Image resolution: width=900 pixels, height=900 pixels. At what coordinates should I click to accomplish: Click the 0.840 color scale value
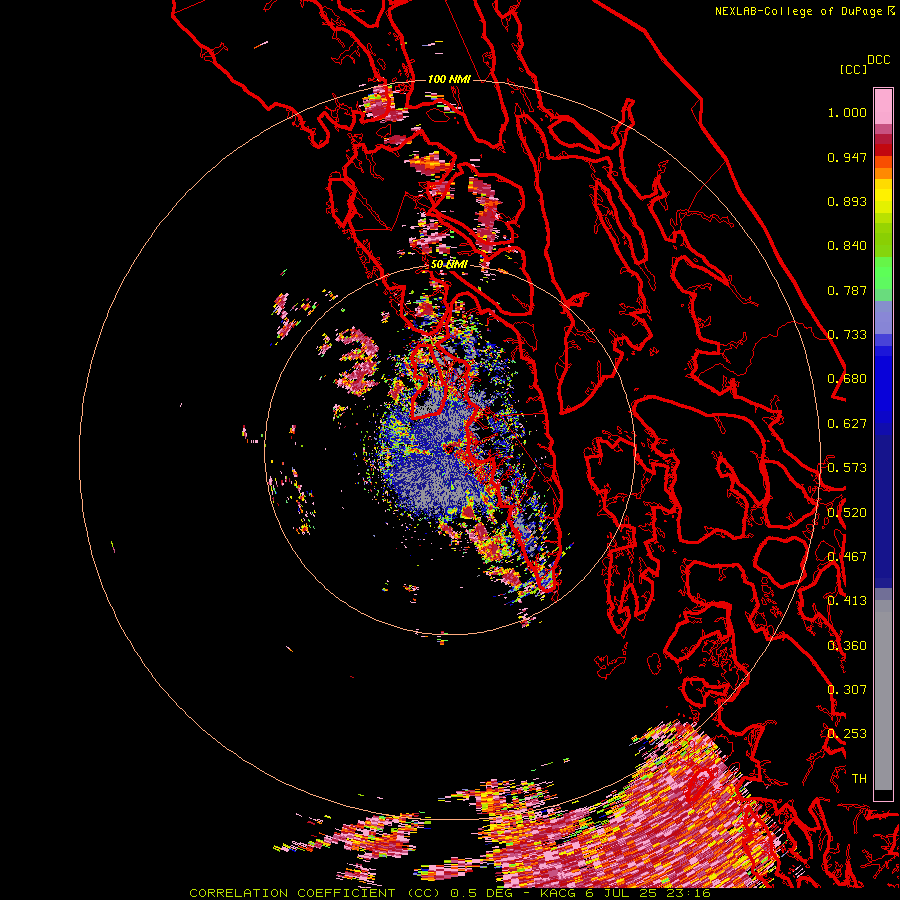[847, 246]
